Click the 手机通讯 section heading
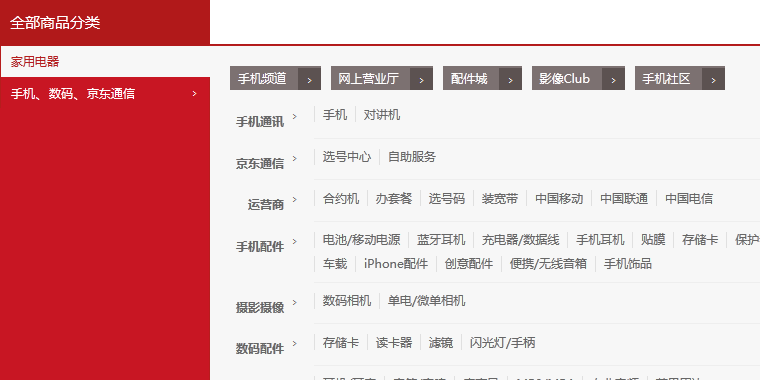Image resolution: width=760 pixels, height=380 pixels. tap(260, 122)
